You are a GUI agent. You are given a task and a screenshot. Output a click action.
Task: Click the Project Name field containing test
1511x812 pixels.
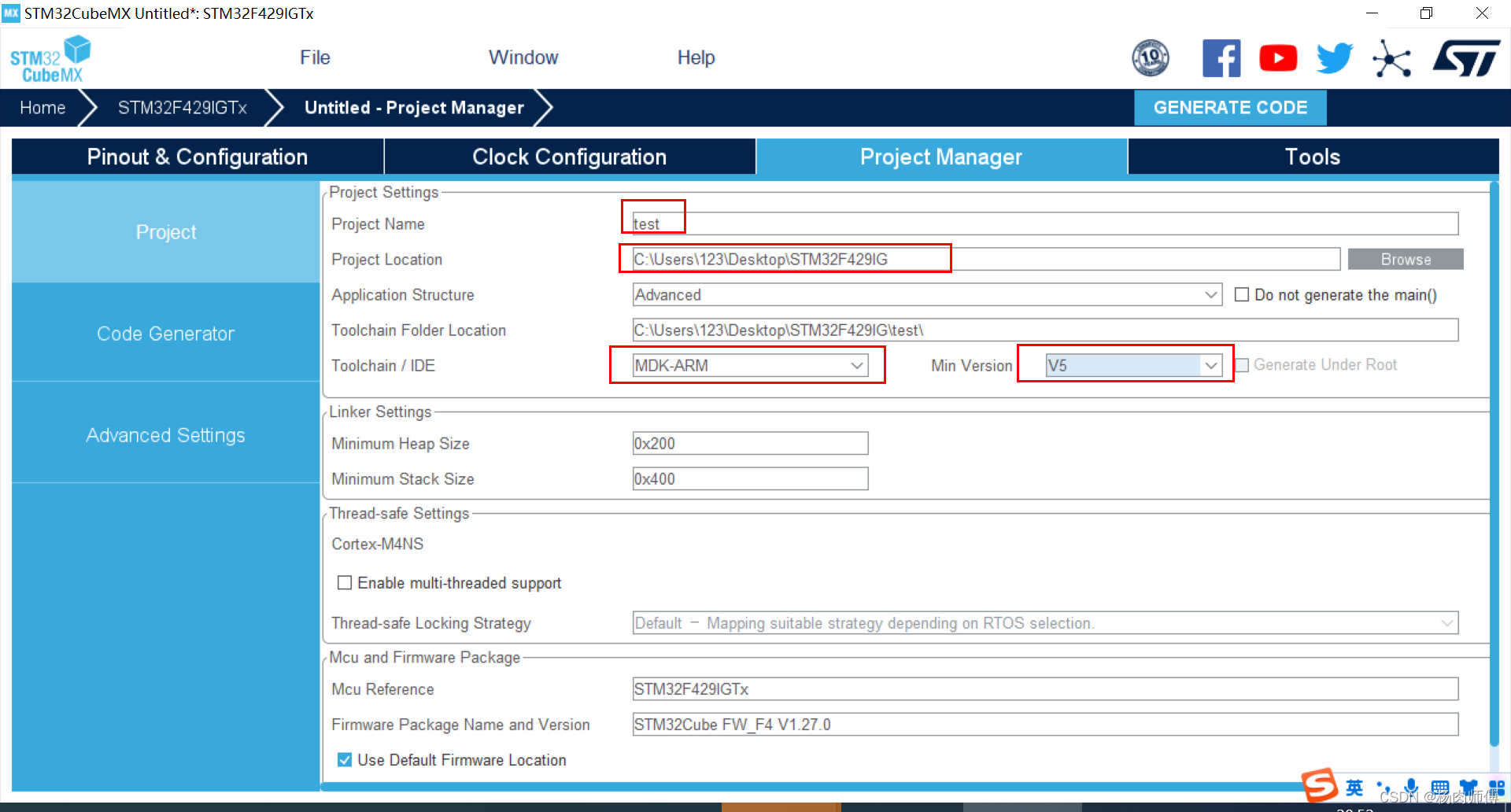1045,223
